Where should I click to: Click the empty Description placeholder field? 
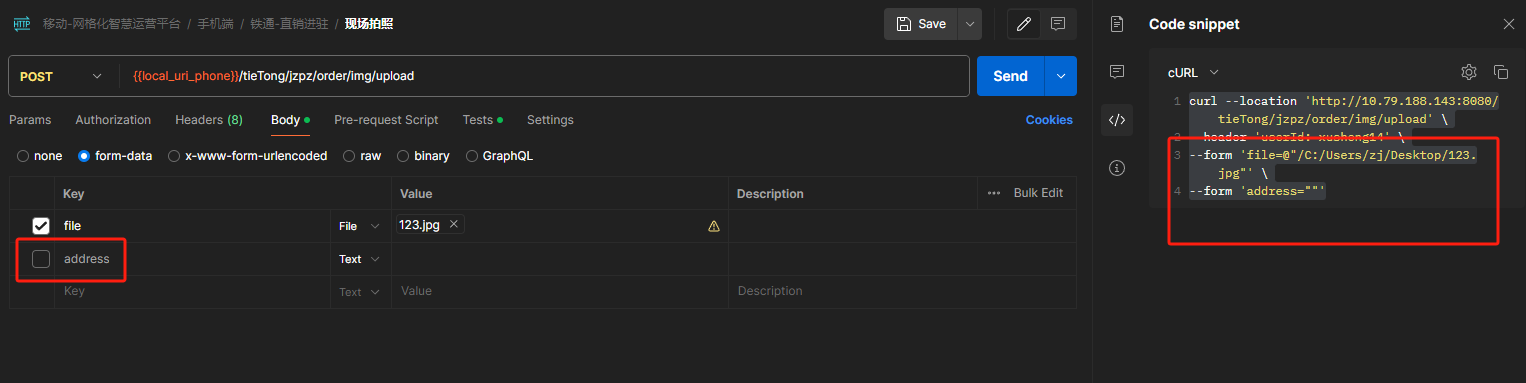903,292
